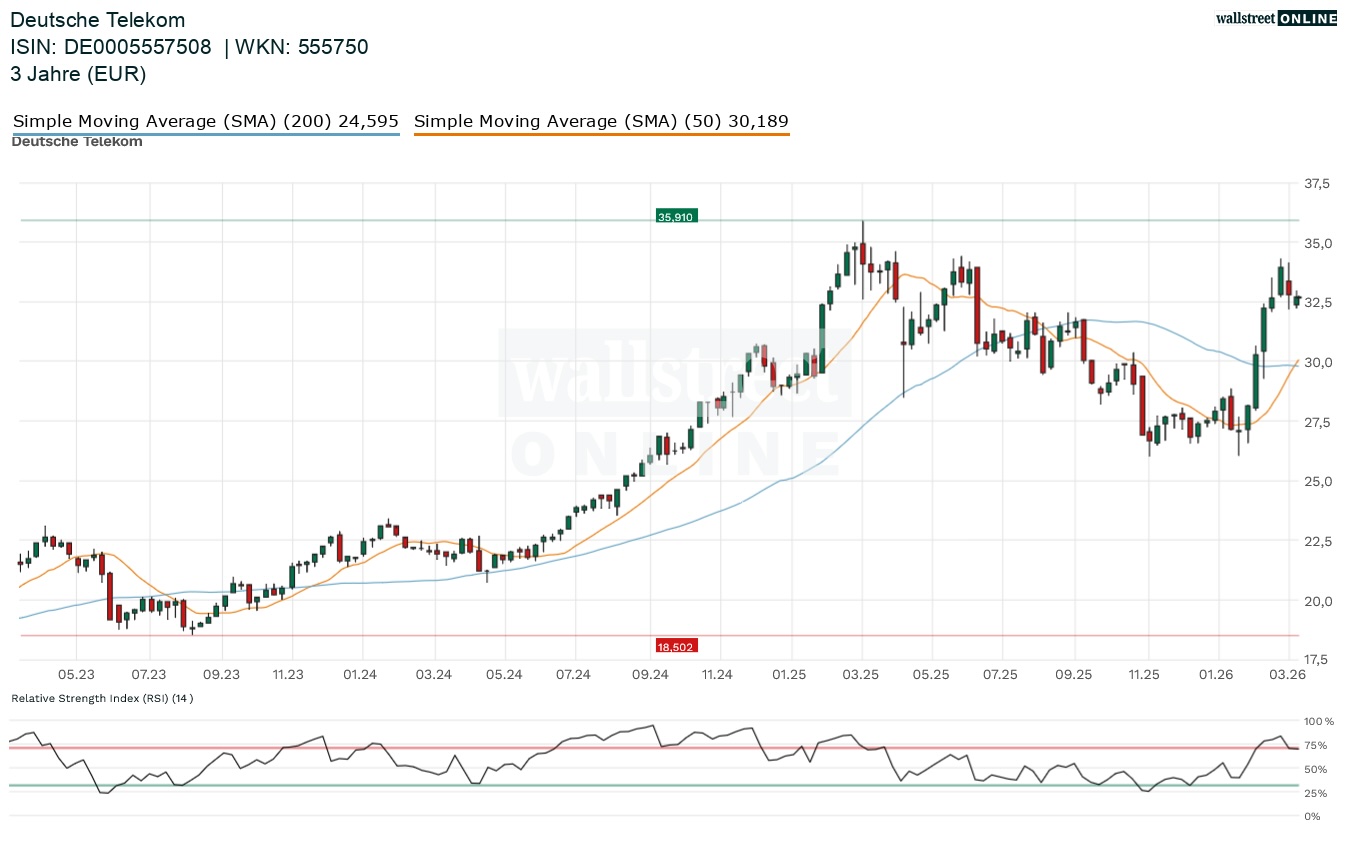Toggle the SMA (200) legend entry
Image resolution: width=1349 pixels, height=843 pixels.
[205, 122]
